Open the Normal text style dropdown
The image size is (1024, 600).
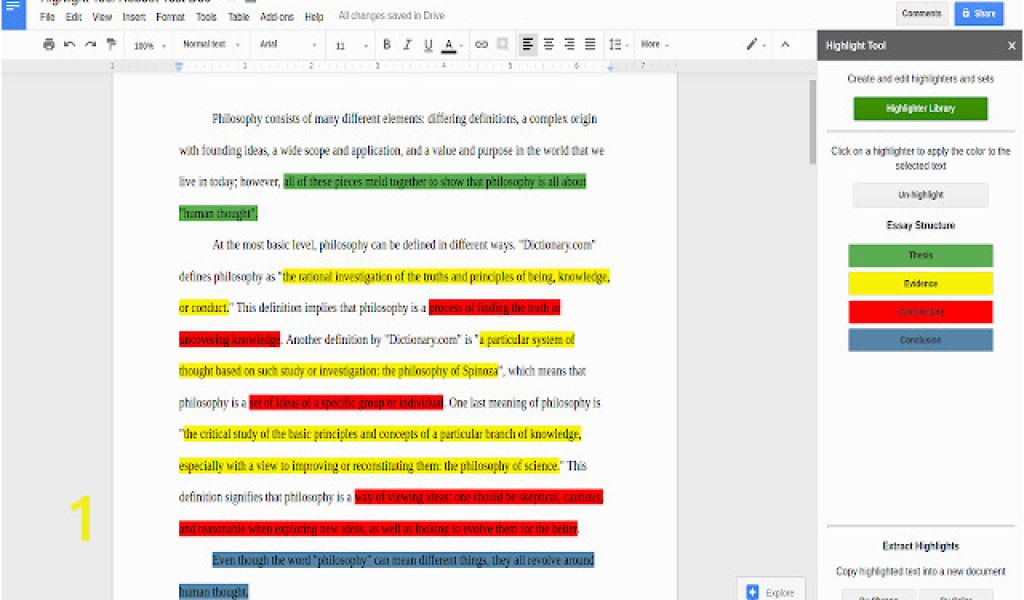211,44
